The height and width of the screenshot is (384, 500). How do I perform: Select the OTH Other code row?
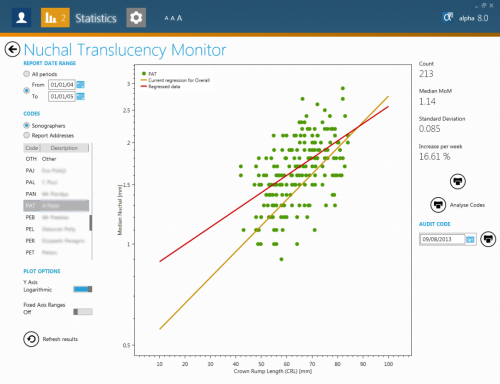tap(56, 159)
